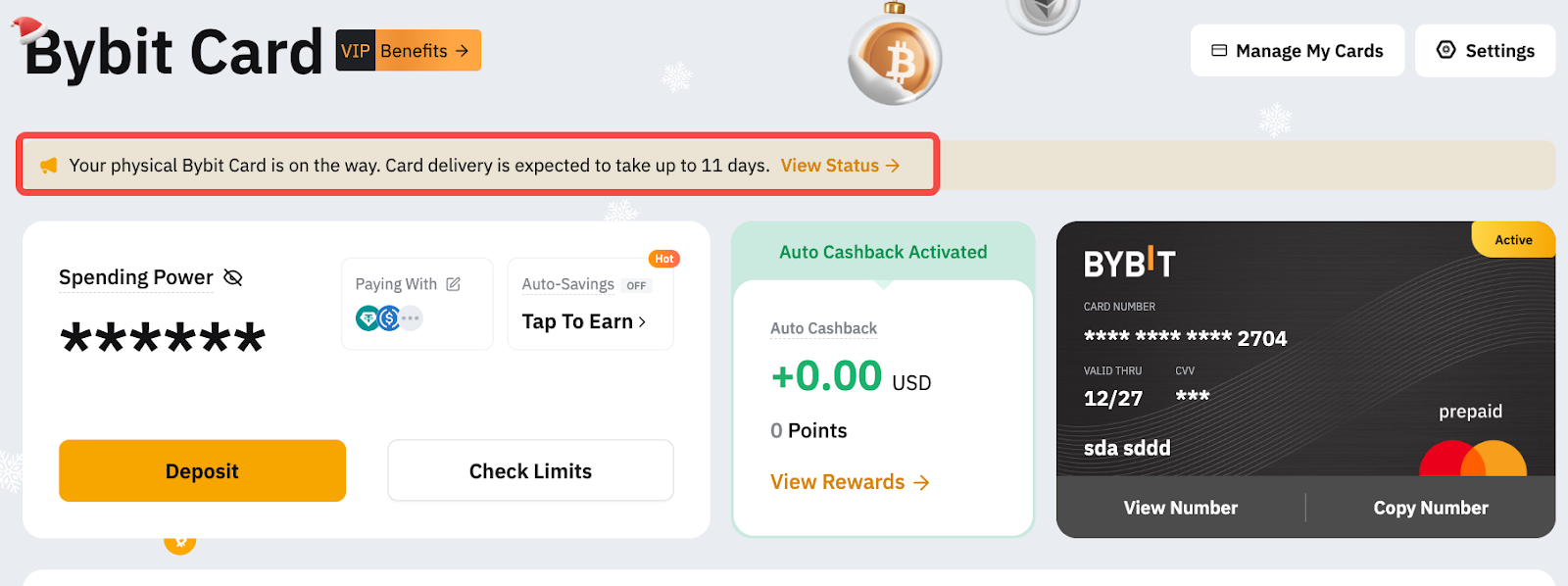Select View Number on the card
The image size is (1568, 586).
point(1180,508)
